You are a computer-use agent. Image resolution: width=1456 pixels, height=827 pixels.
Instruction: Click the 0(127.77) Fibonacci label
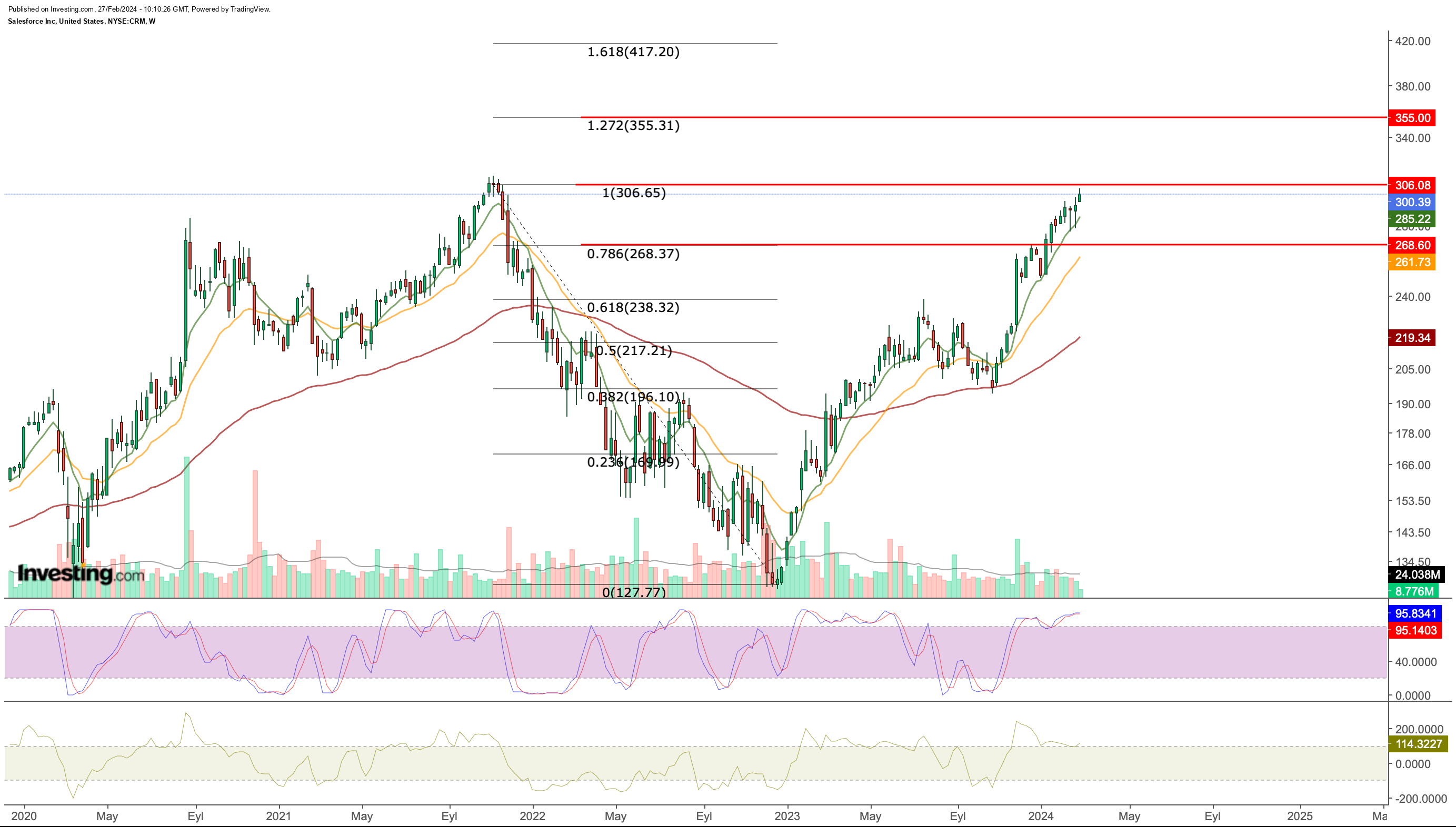tap(634, 592)
